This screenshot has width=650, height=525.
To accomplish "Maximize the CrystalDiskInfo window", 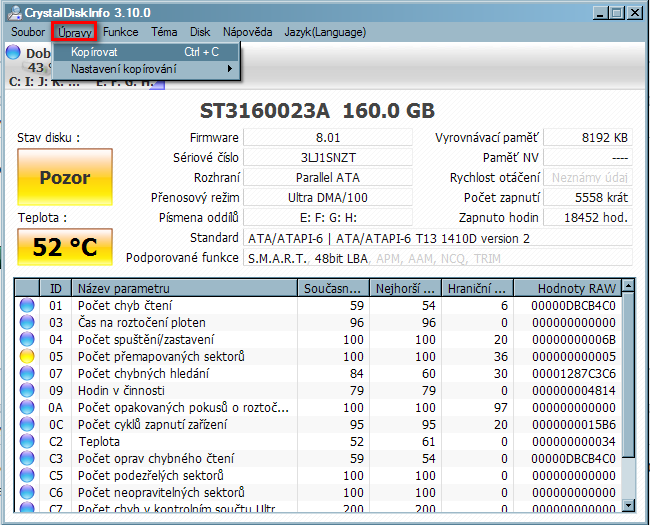I will pos(616,13).
